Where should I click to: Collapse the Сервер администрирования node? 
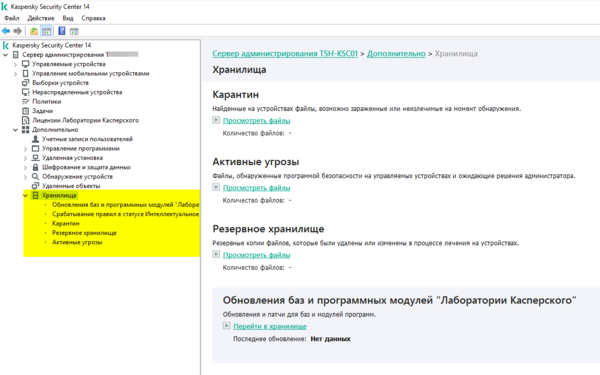point(6,55)
